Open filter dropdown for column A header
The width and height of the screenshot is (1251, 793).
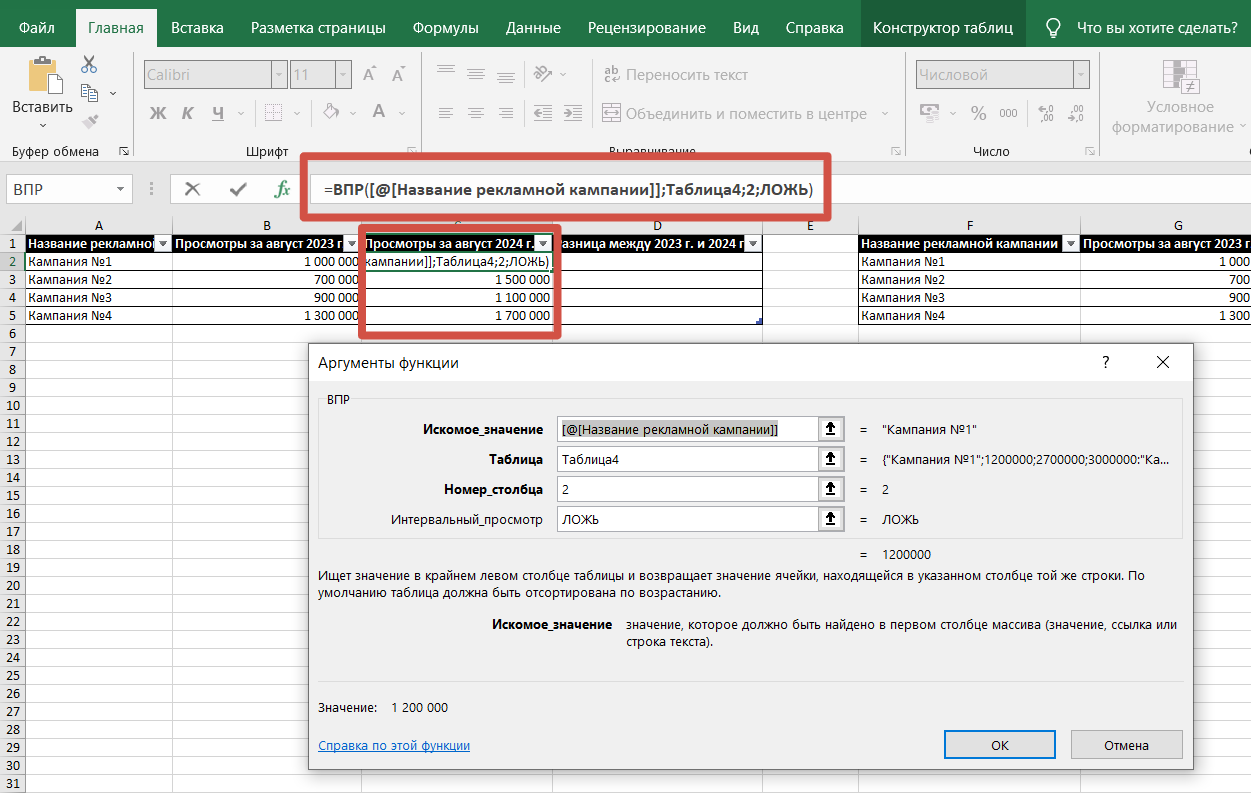(162, 244)
